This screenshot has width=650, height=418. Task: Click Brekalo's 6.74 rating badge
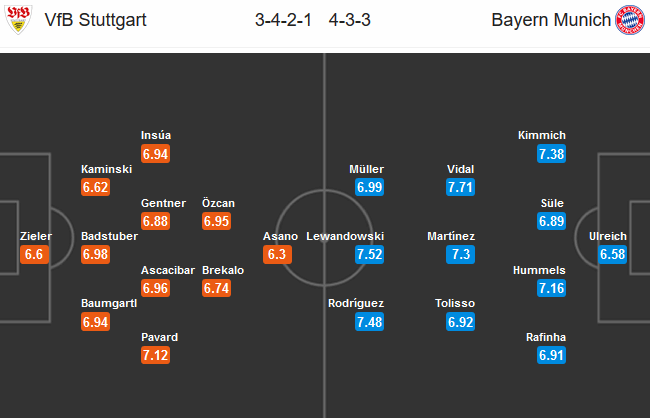point(217,288)
